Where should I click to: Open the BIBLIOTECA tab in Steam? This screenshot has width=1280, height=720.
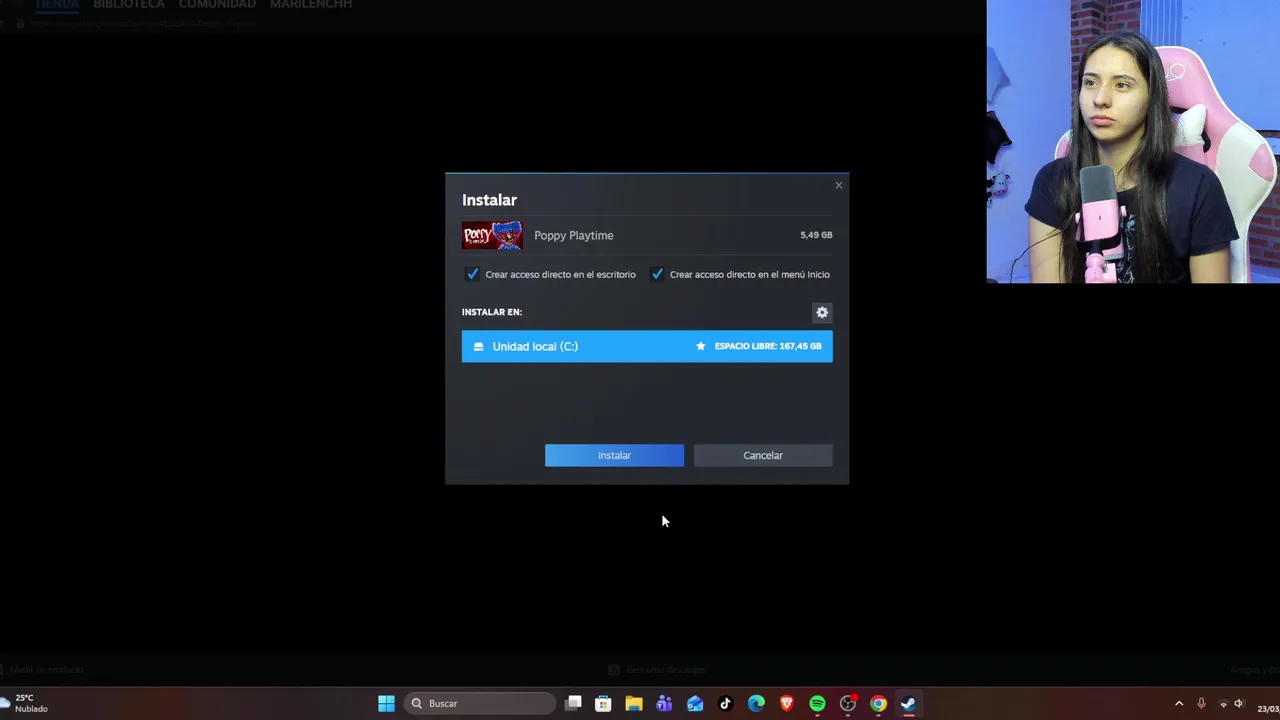[x=129, y=5]
